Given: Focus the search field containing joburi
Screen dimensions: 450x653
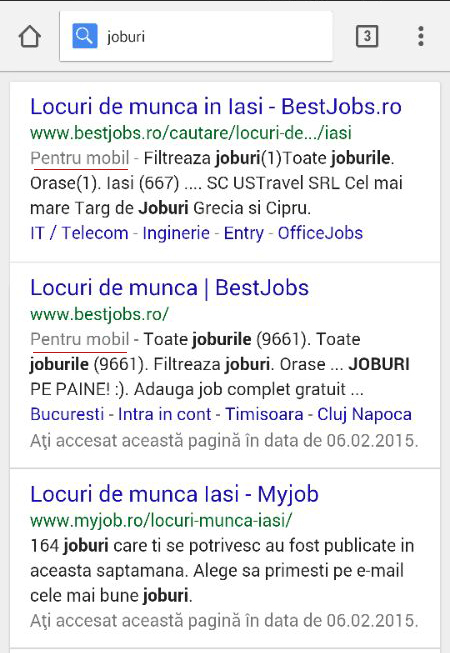Looking at the screenshot, I should point(196,36).
